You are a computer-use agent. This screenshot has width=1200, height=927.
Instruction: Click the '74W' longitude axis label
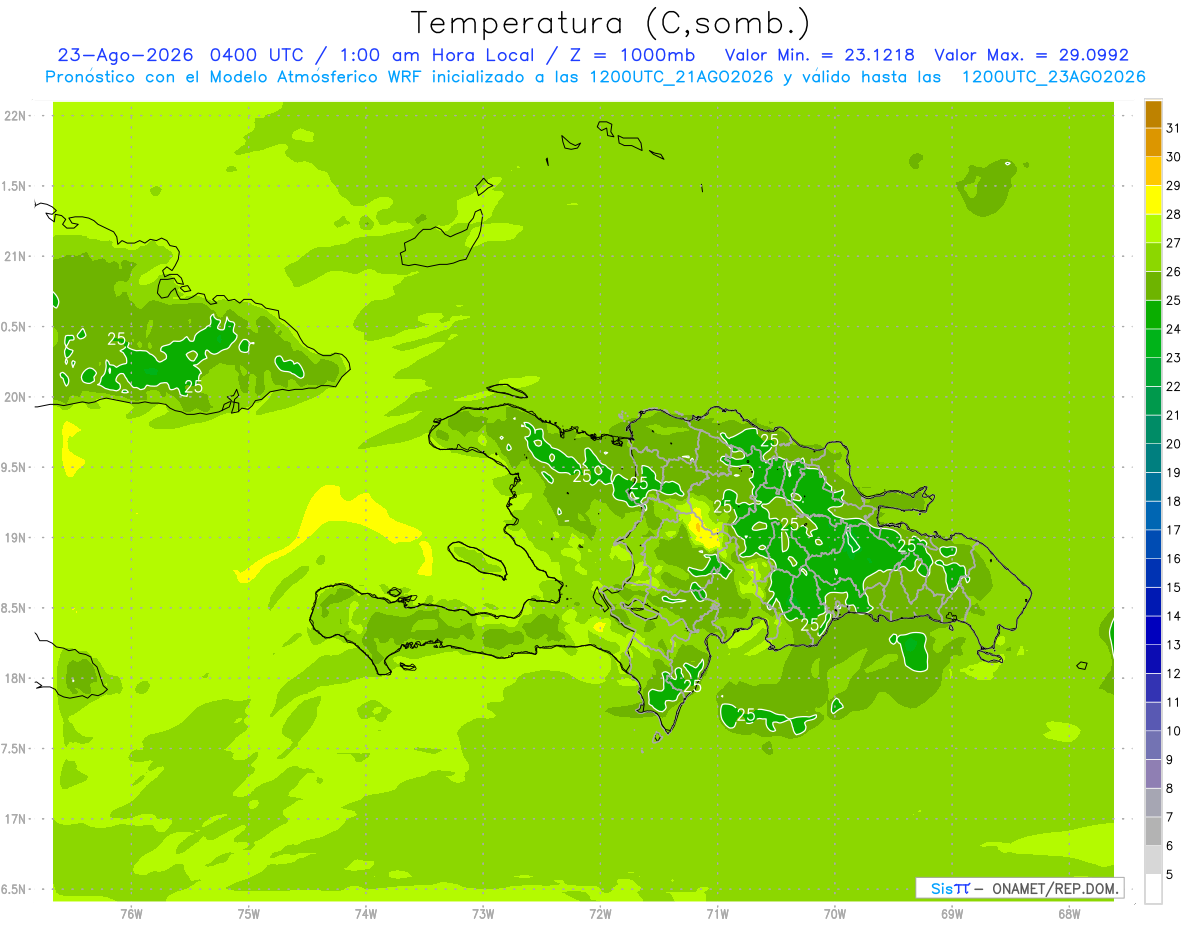click(x=366, y=913)
